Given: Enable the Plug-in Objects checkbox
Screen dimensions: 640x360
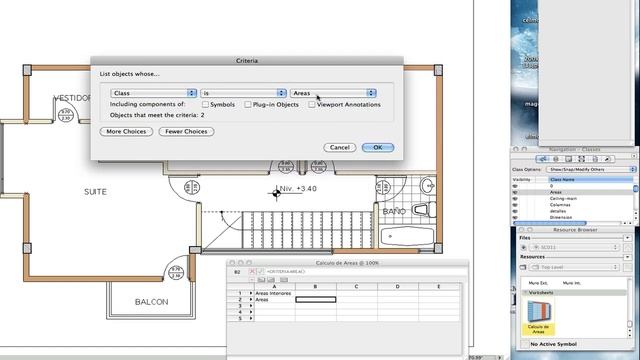Looking at the screenshot, I should tap(248, 104).
